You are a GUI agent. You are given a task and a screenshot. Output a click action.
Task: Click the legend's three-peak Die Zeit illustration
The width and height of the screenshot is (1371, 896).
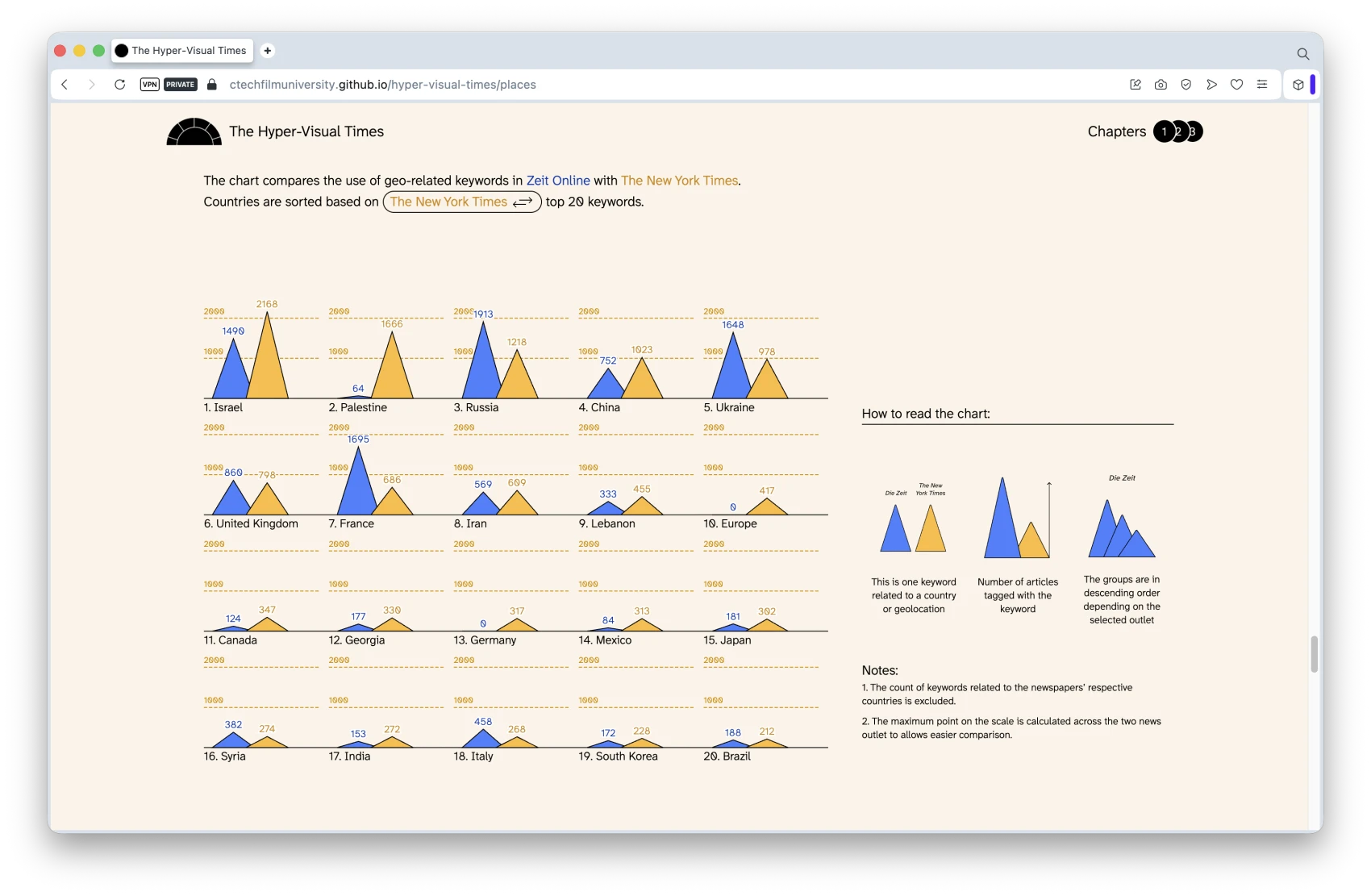(1122, 528)
